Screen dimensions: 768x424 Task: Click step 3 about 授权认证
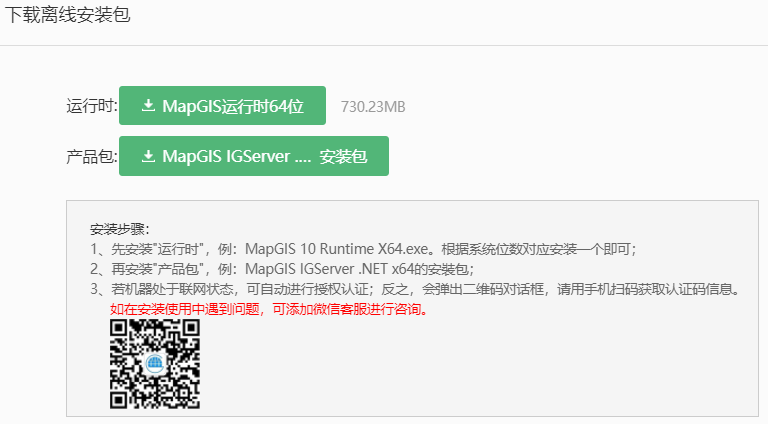click(x=415, y=289)
